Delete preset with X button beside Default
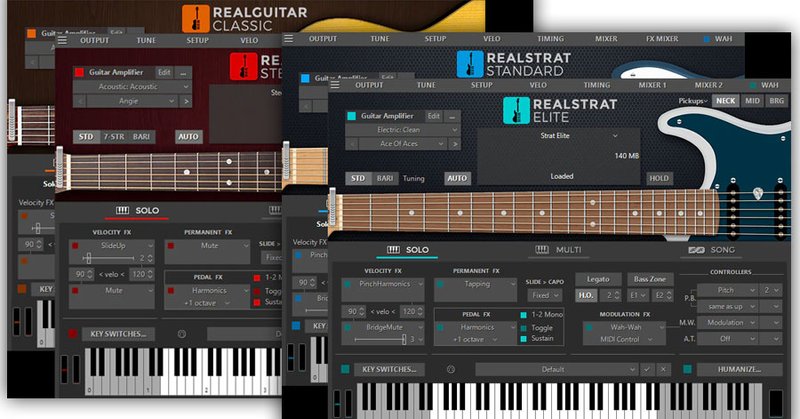 point(663,369)
